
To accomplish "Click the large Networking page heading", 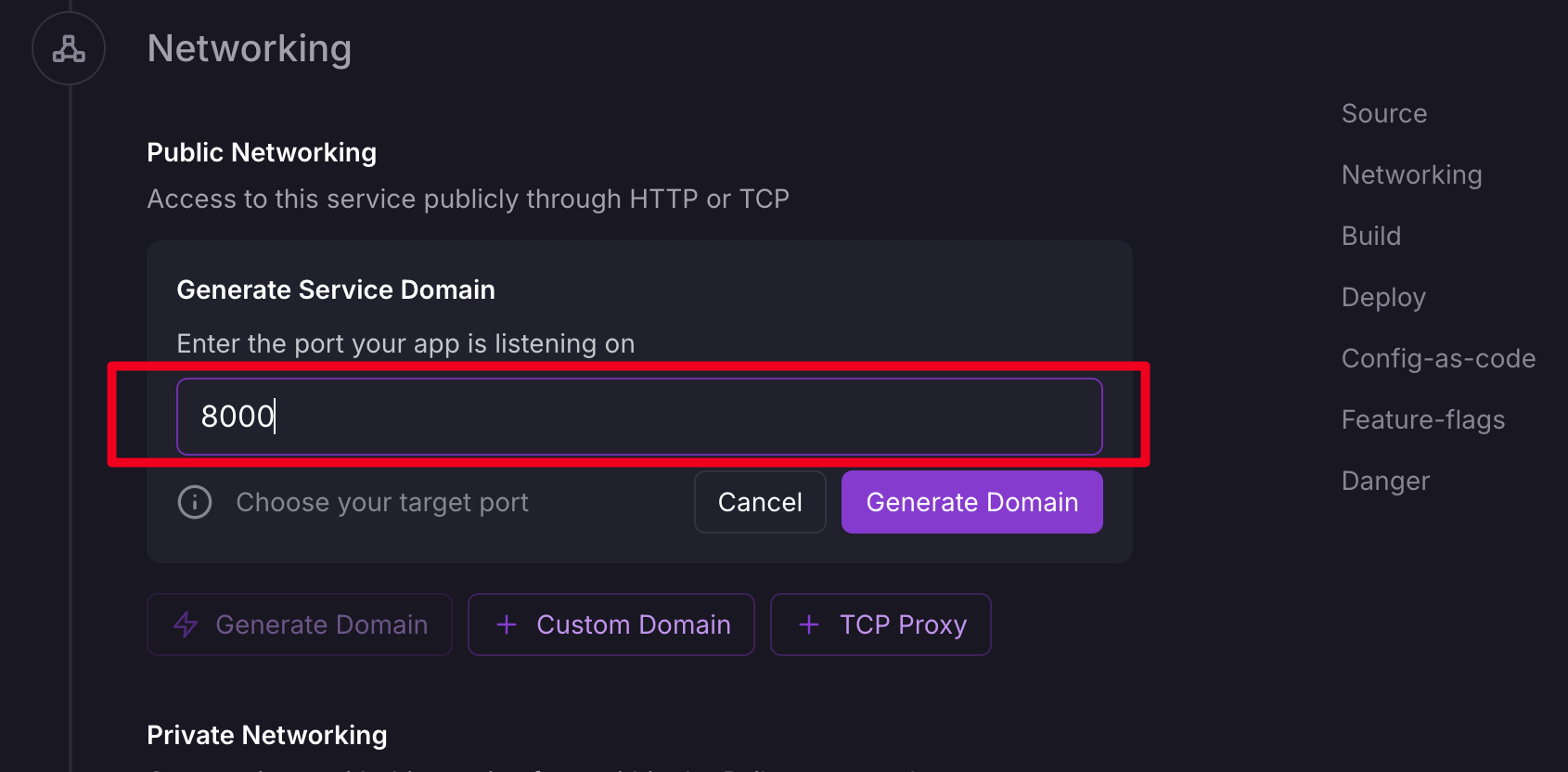I will [250, 48].
